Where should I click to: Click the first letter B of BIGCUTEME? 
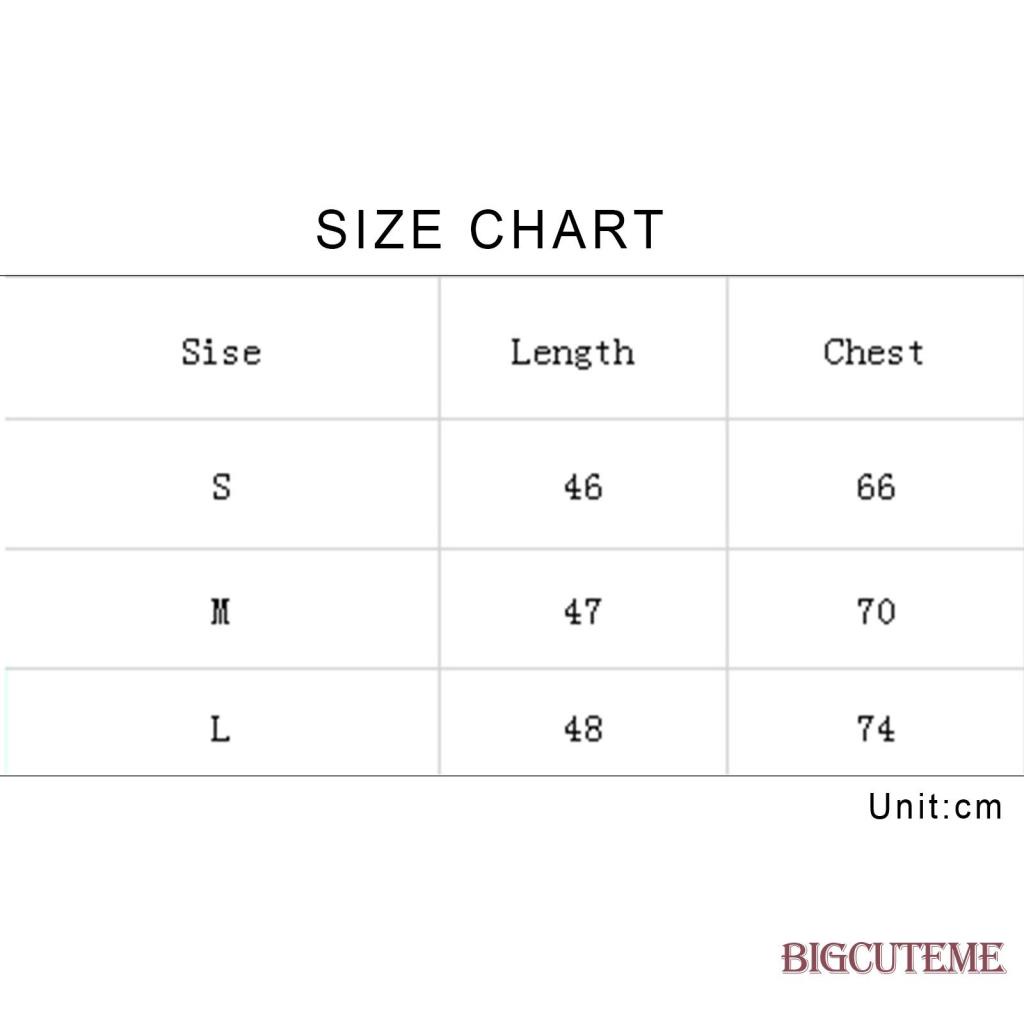(x=792, y=959)
